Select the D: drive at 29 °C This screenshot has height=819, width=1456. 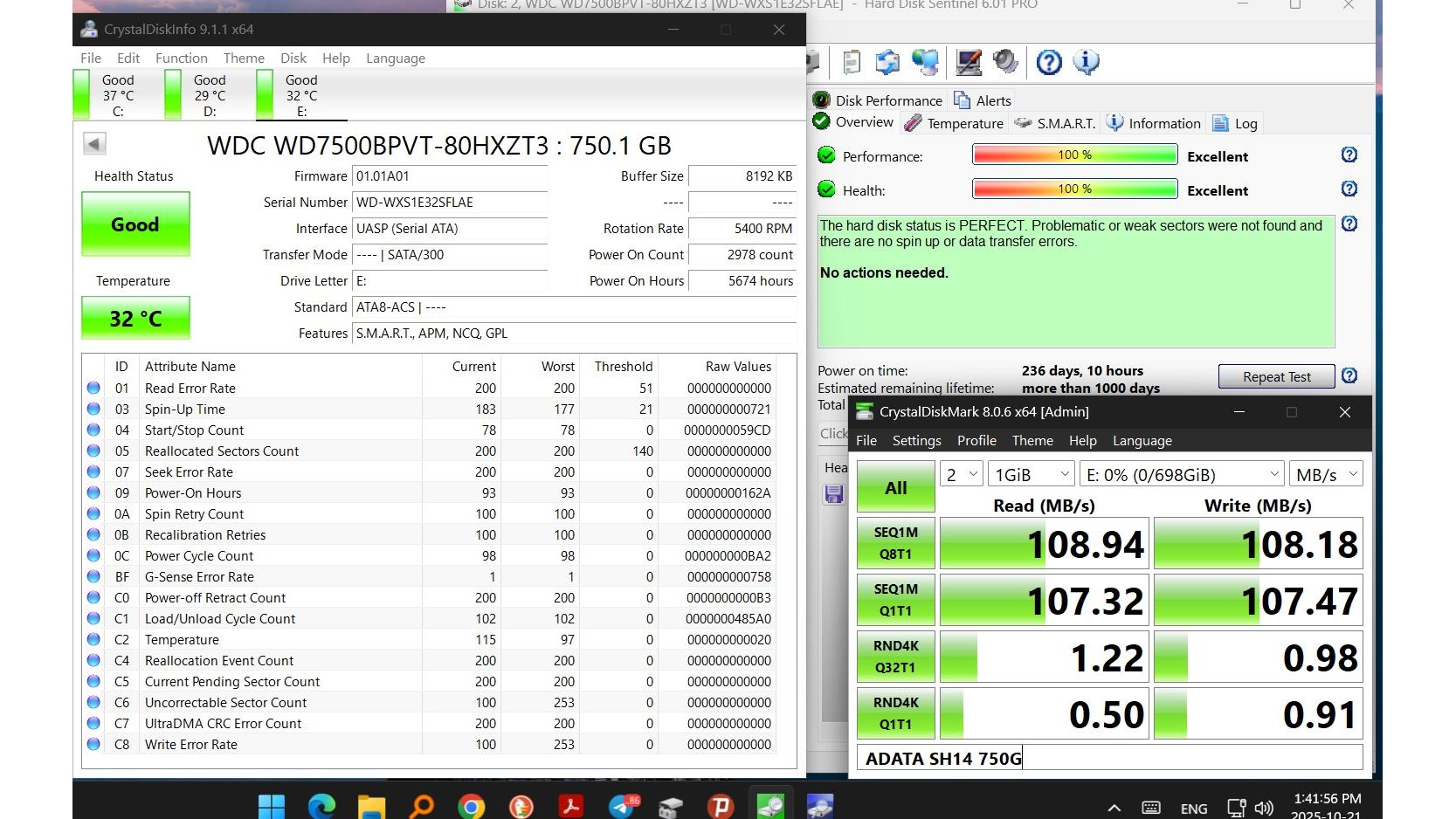coord(198,94)
